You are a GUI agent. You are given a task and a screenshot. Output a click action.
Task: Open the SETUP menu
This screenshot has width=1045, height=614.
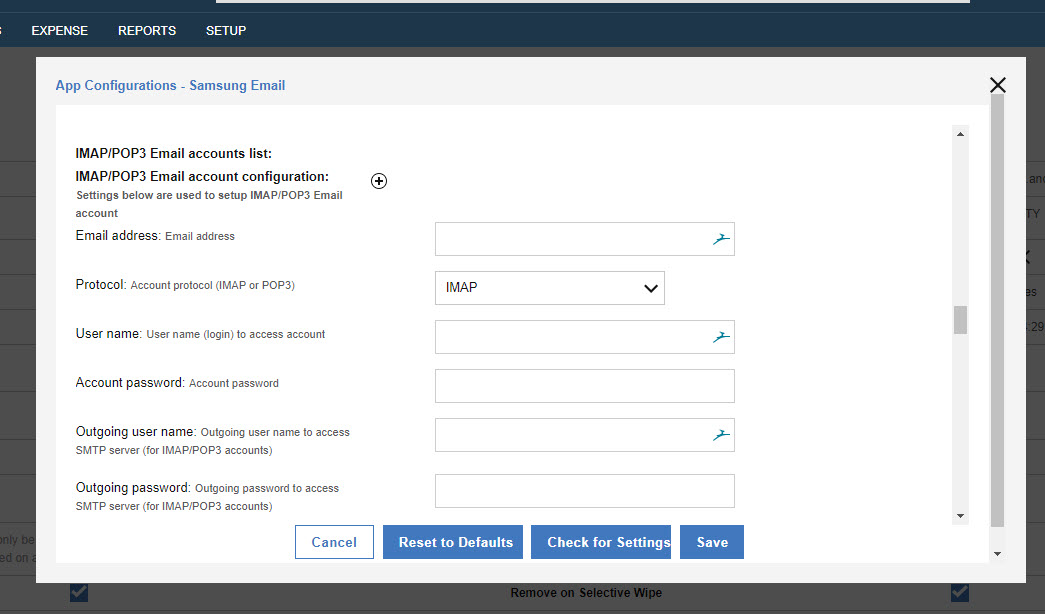pyautogui.click(x=225, y=31)
